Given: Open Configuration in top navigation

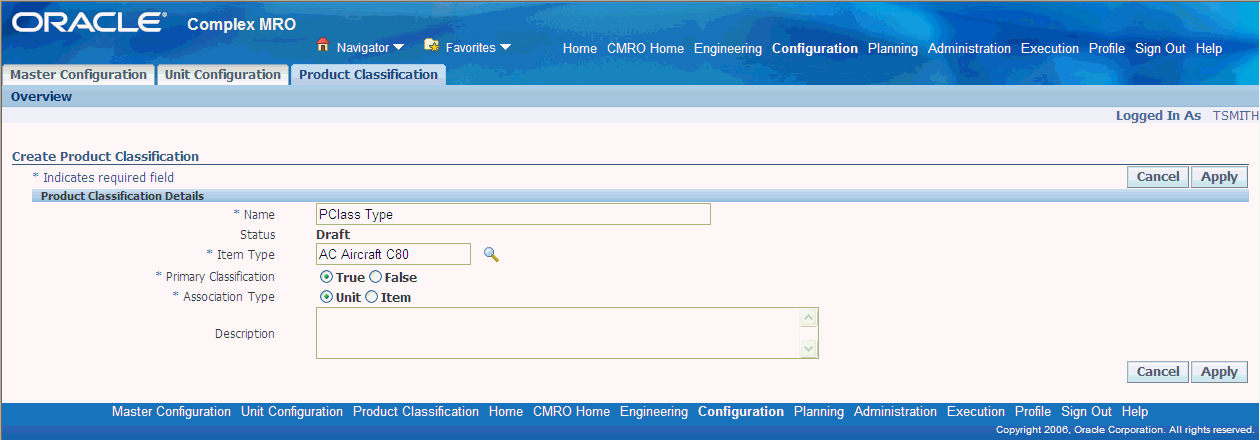Looking at the screenshot, I should point(815,49).
